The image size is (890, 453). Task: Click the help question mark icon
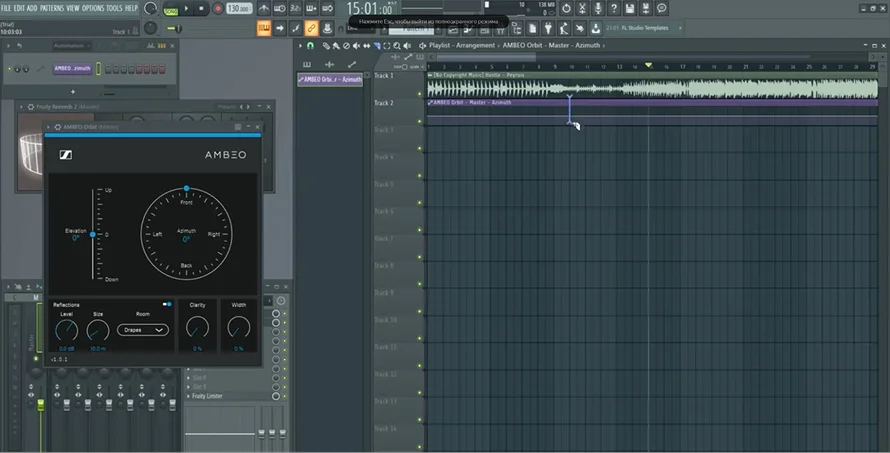pyautogui.click(x=614, y=8)
